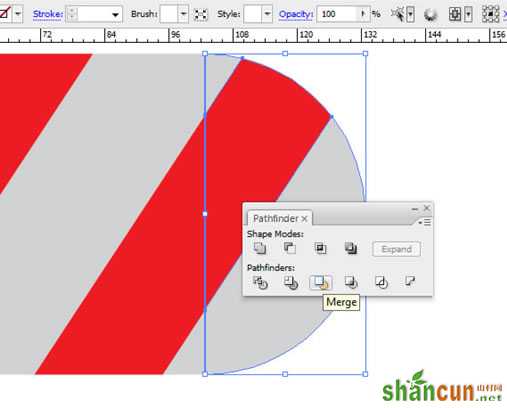Click Exclude overlapping shape areas icon
The width and height of the screenshot is (507, 408).
(351, 248)
